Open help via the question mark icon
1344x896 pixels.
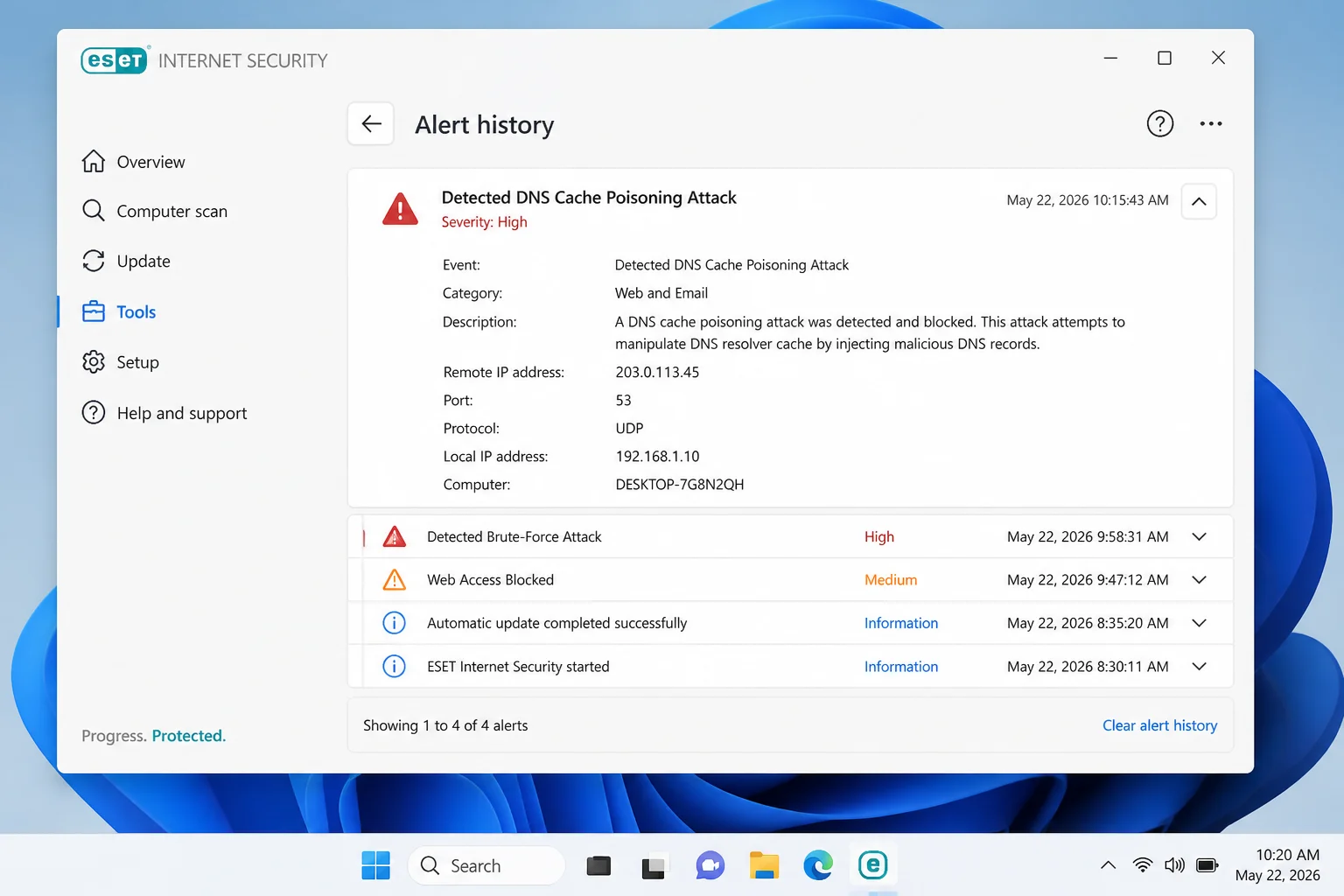point(1160,124)
